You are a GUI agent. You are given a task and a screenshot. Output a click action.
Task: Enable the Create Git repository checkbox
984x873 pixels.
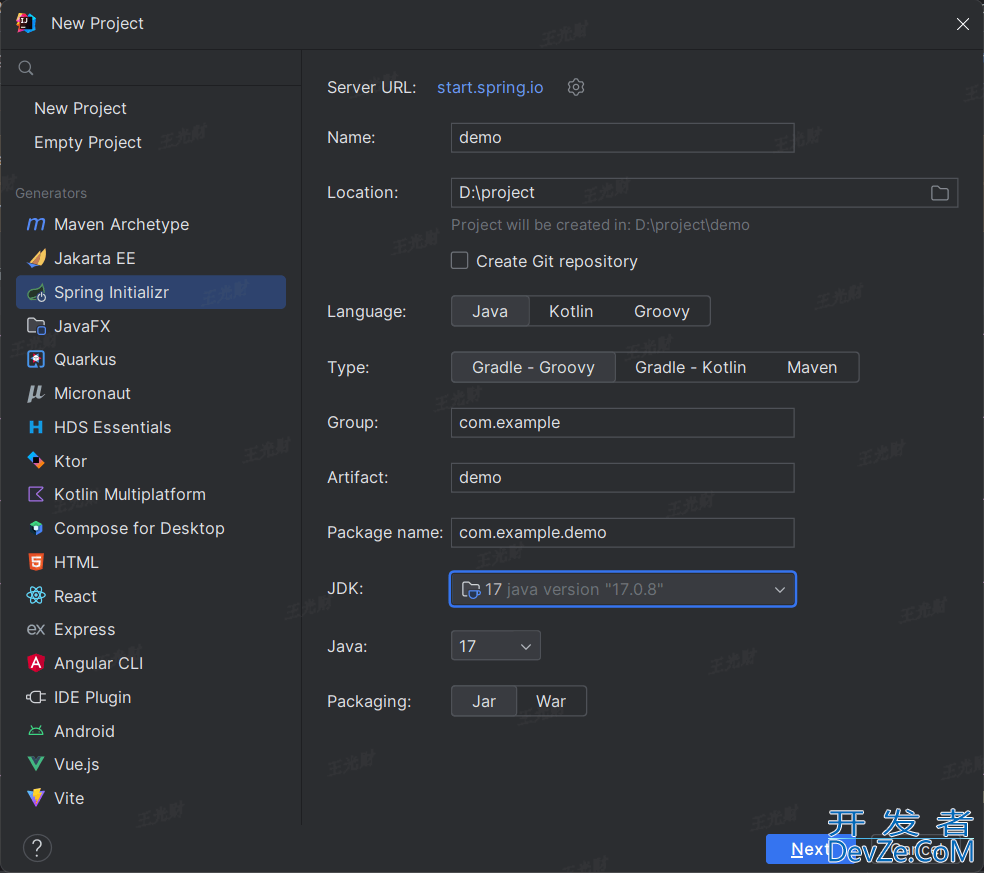(460, 261)
